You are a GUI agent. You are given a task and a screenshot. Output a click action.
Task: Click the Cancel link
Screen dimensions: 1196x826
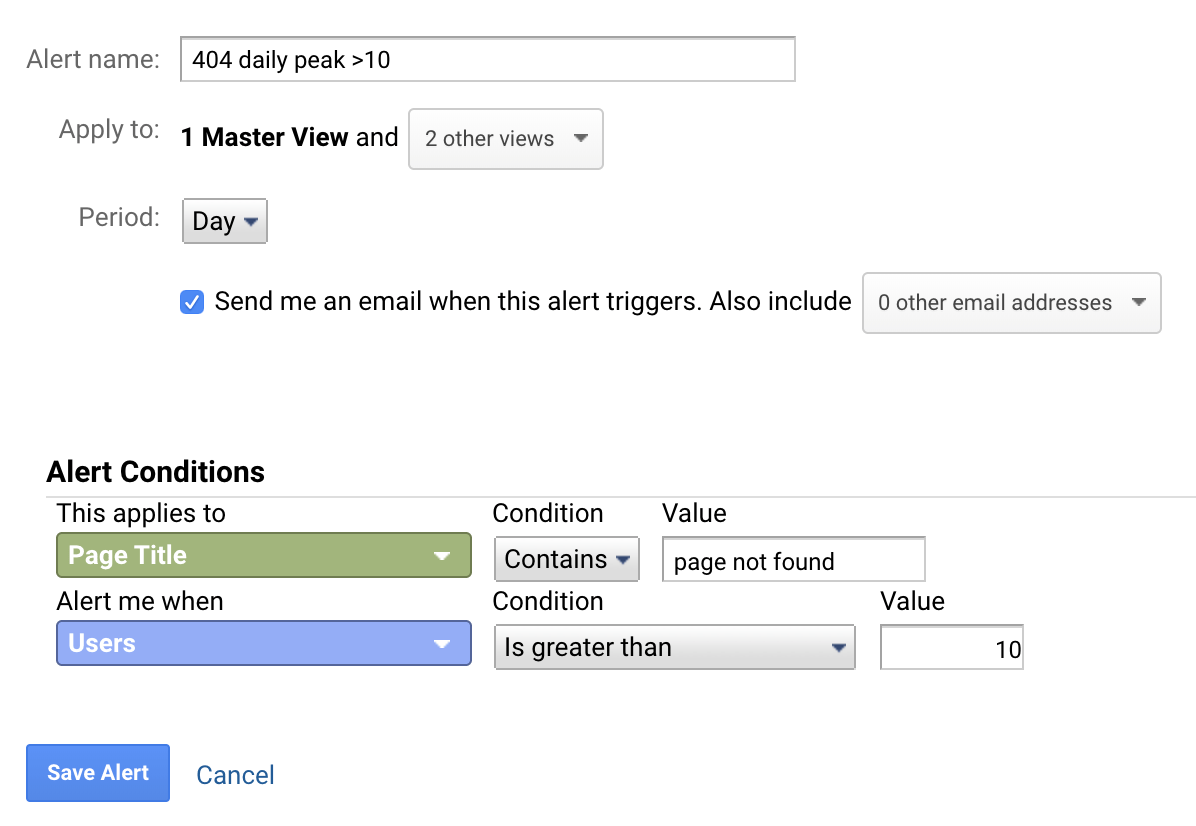[x=235, y=775]
